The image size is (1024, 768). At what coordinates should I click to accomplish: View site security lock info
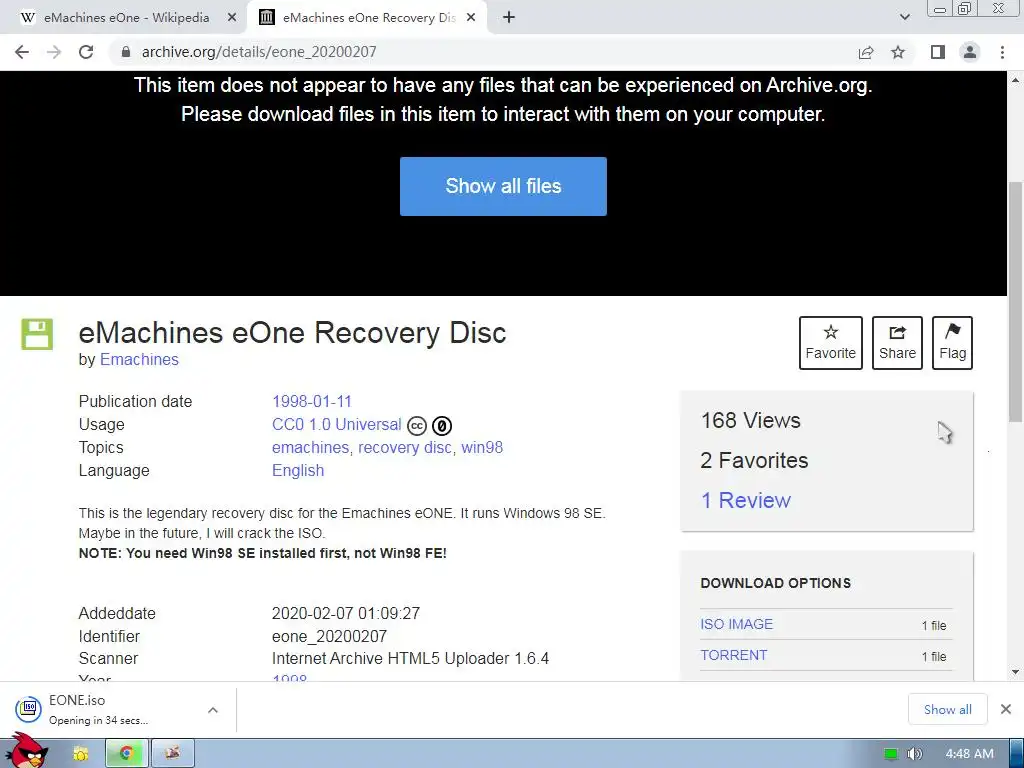click(x=126, y=52)
